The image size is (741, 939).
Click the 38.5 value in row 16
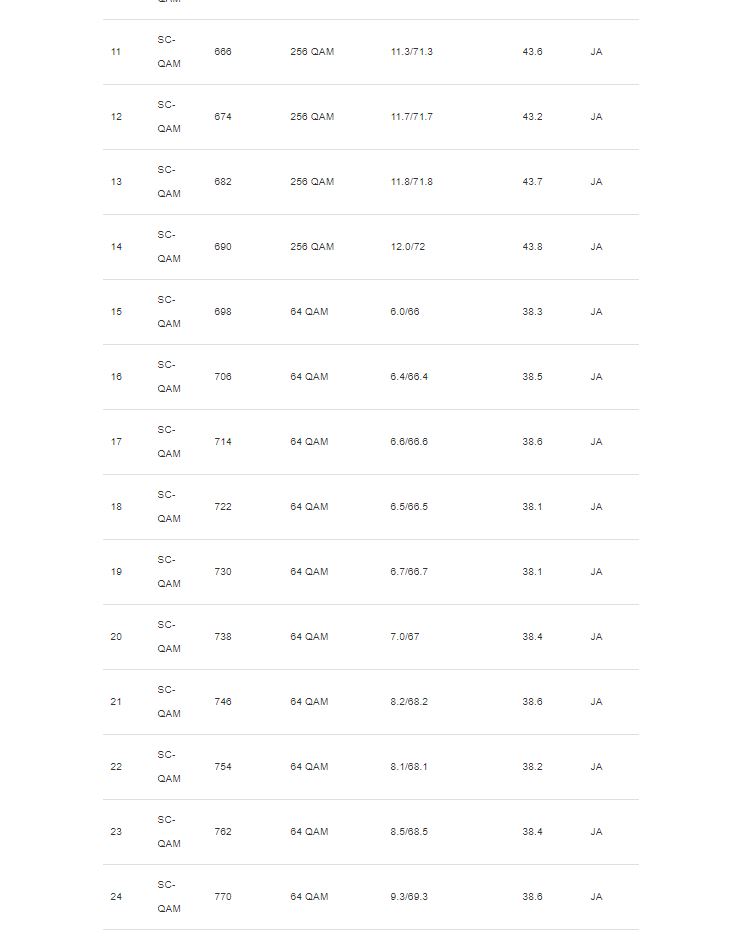pos(532,377)
